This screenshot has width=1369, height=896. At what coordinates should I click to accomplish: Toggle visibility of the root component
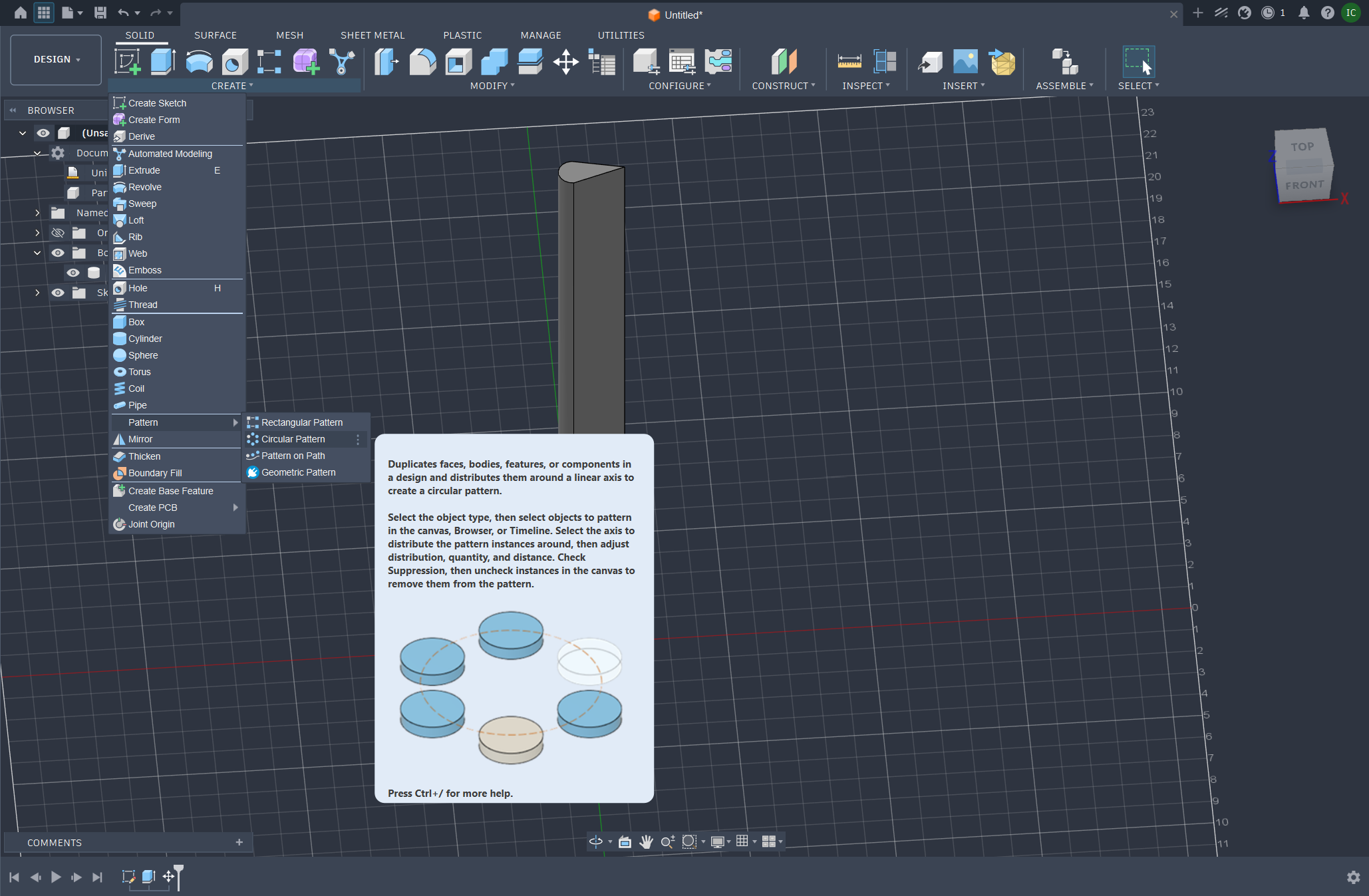43,133
